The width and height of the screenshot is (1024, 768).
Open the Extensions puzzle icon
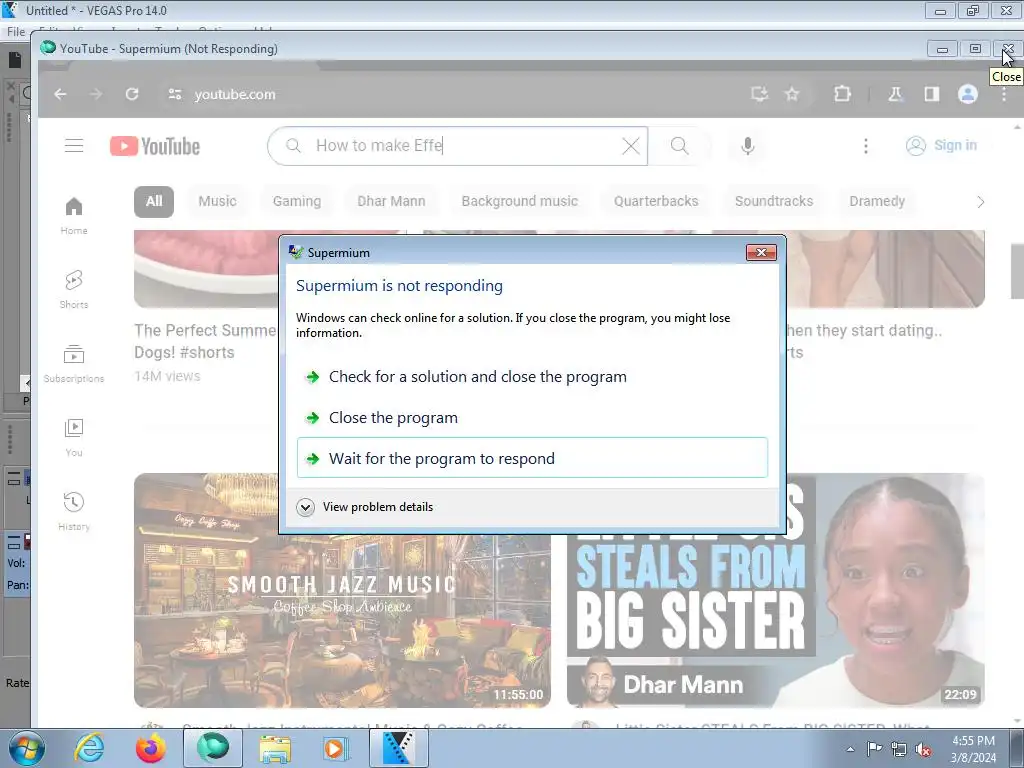coord(842,94)
